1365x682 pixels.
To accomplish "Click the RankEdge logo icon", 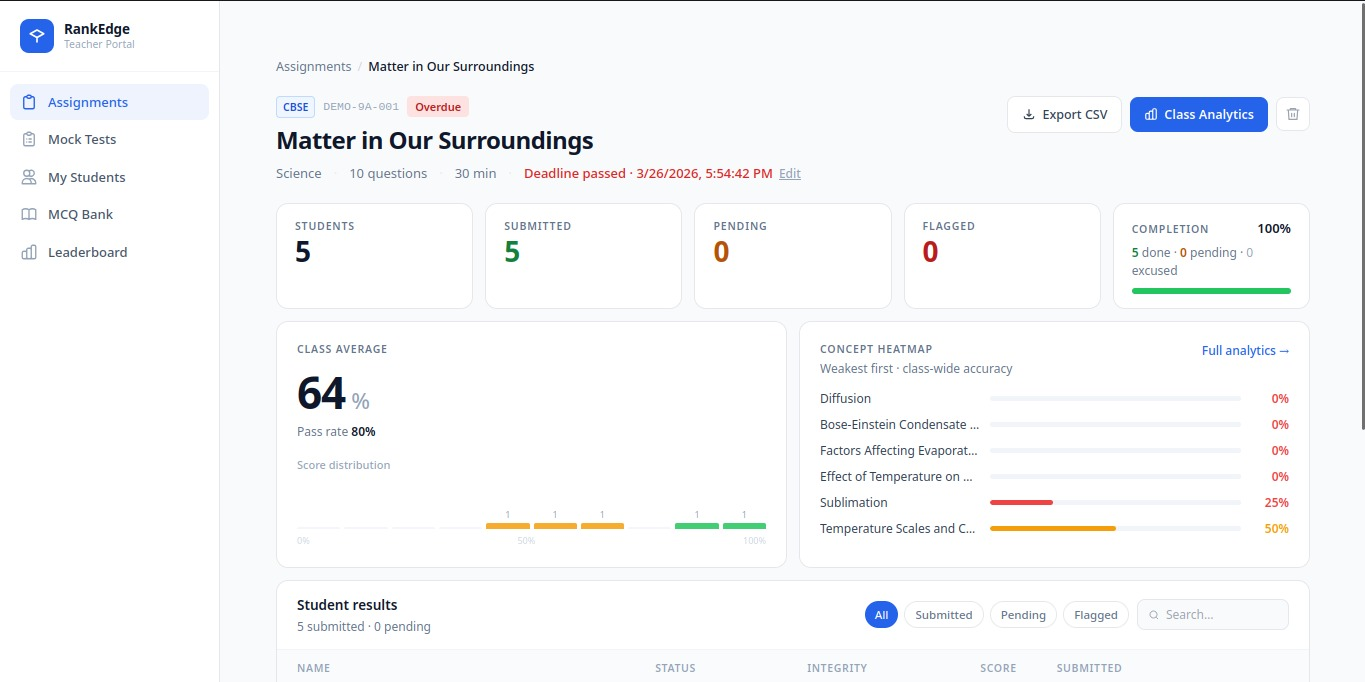I will pyautogui.click(x=37, y=36).
